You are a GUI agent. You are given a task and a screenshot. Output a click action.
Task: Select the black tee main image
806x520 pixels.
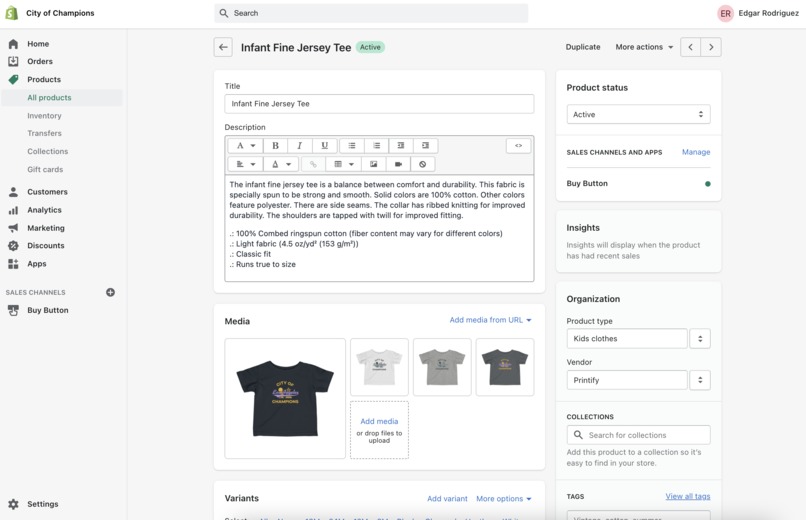[x=285, y=398]
